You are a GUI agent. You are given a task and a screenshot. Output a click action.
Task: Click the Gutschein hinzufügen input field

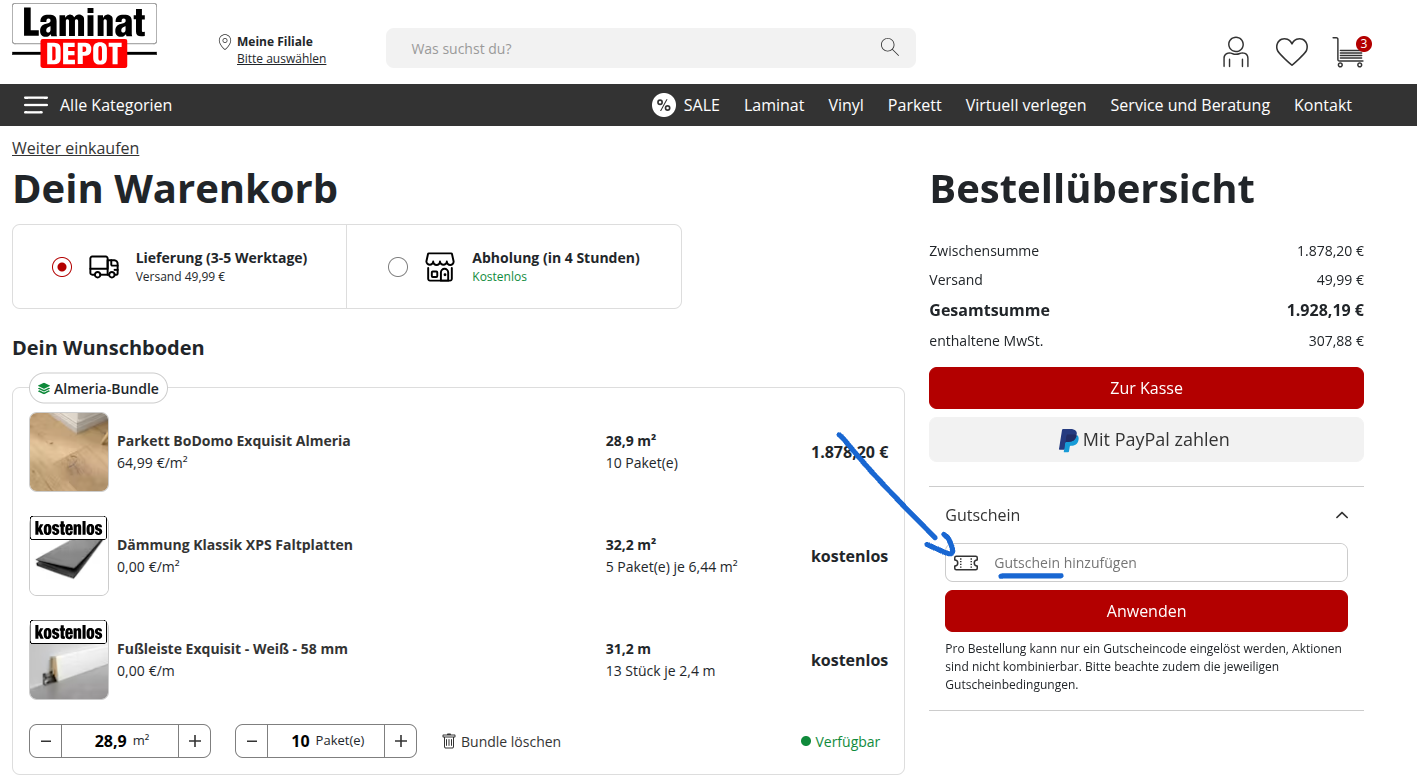[x=1160, y=563]
